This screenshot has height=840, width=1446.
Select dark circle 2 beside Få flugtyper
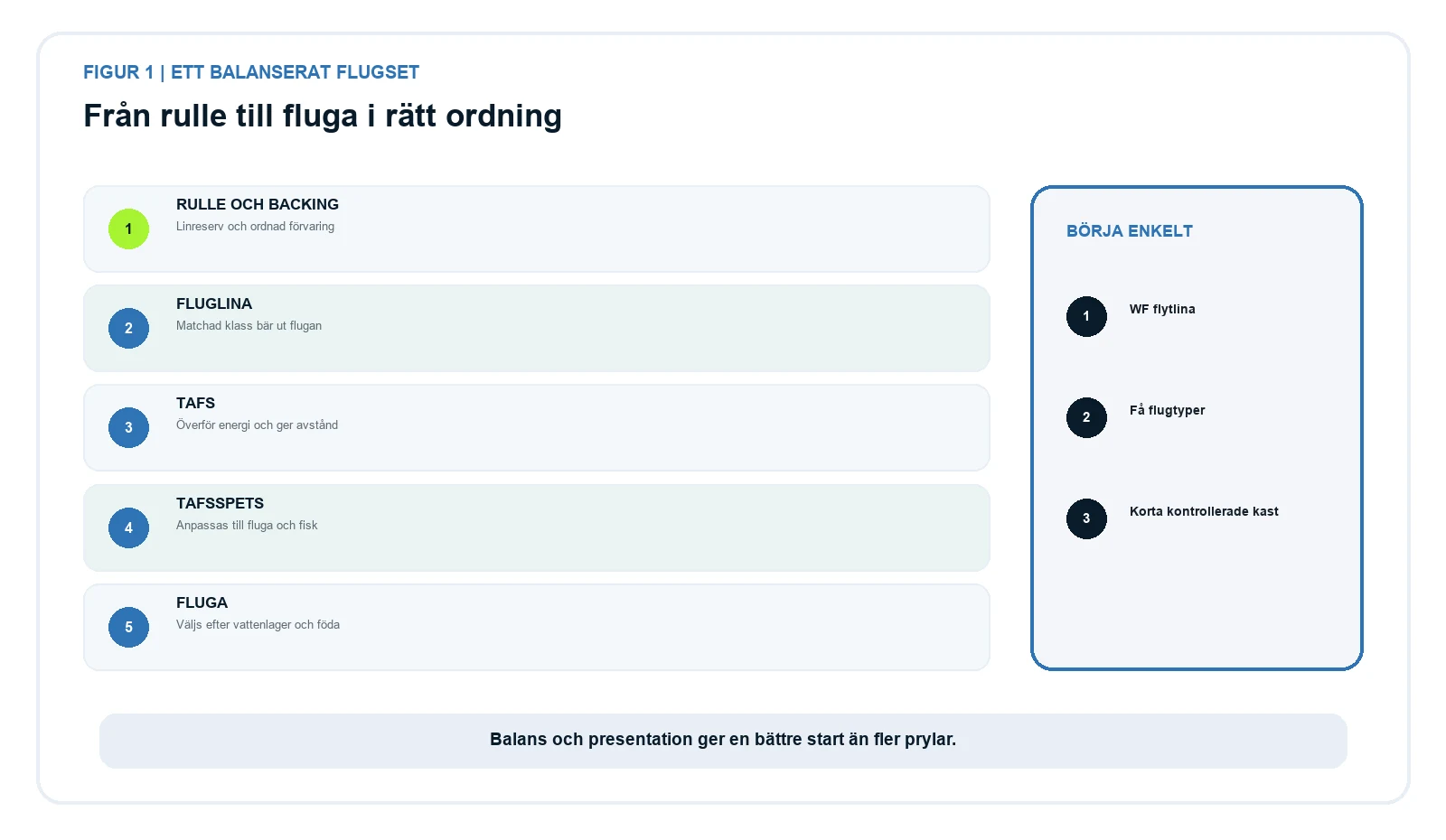[1086, 417]
